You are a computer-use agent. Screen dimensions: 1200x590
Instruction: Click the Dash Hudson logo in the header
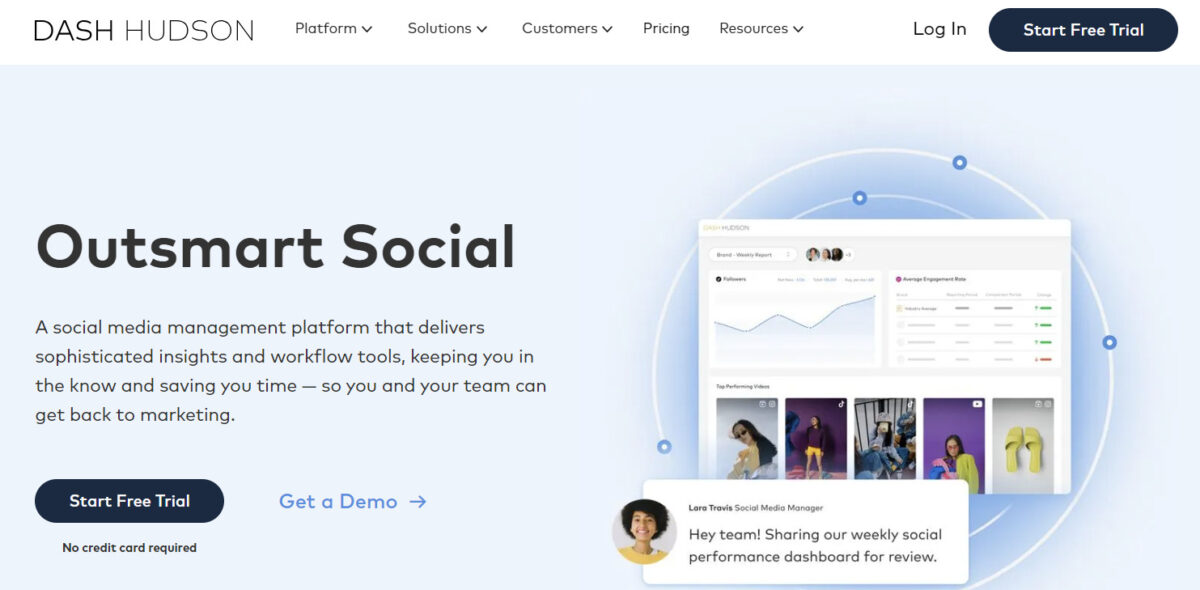point(144,30)
